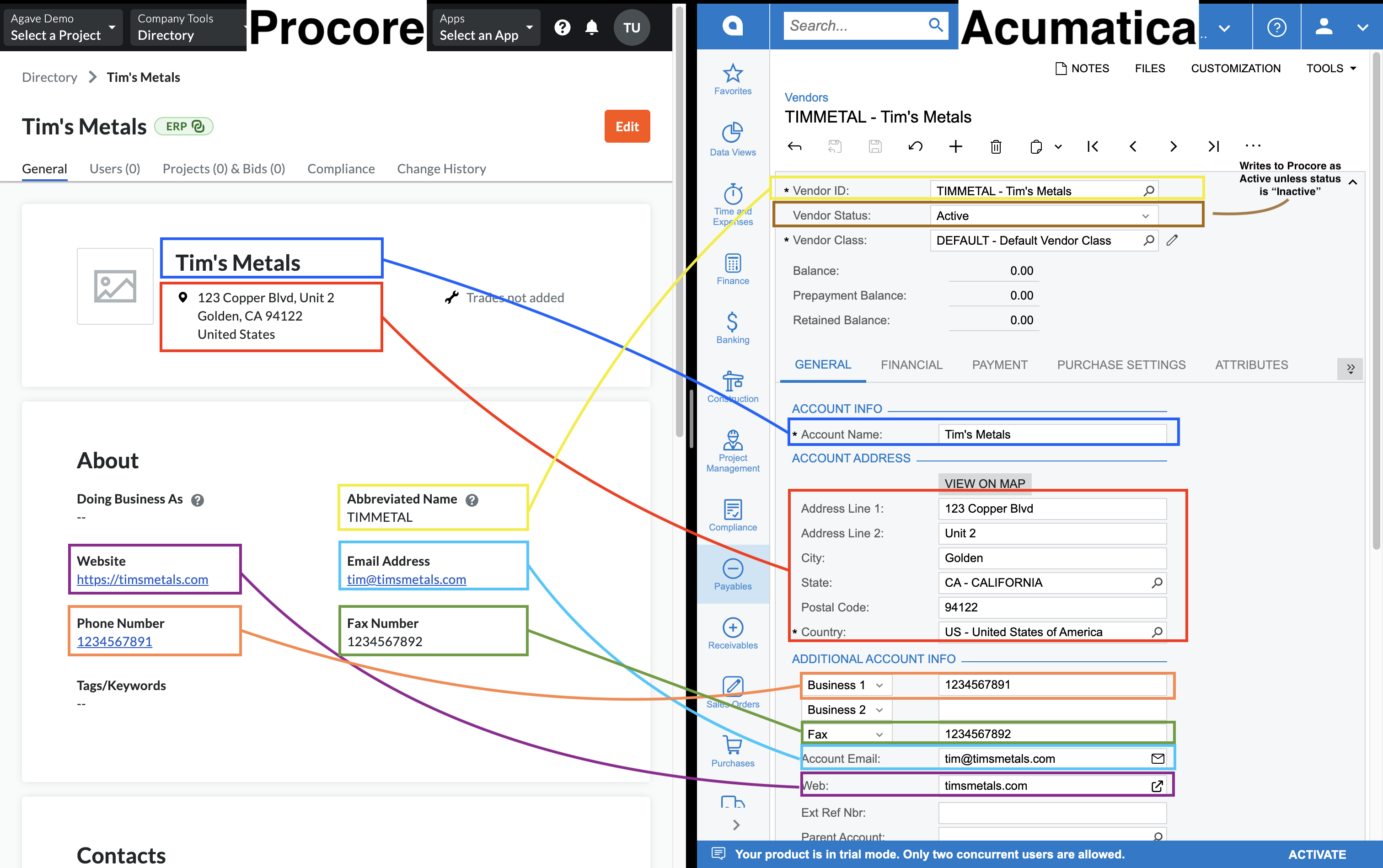Click the Account Name input field
Screen dimensions: 1383x868
pyautogui.click(x=1052, y=434)
